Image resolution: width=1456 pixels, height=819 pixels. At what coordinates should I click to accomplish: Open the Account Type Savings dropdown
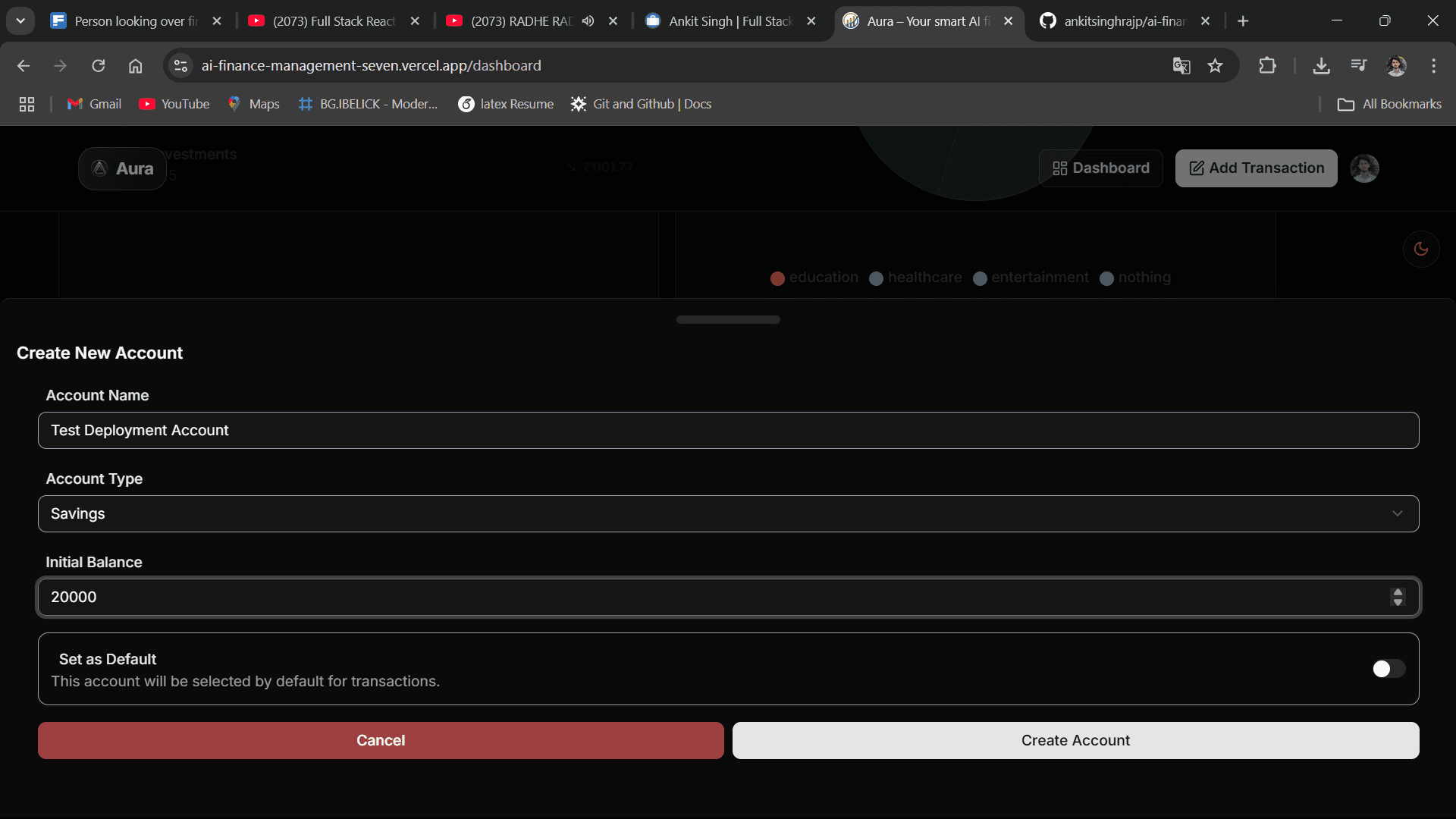pyautogui.click(x=728, y=514)
